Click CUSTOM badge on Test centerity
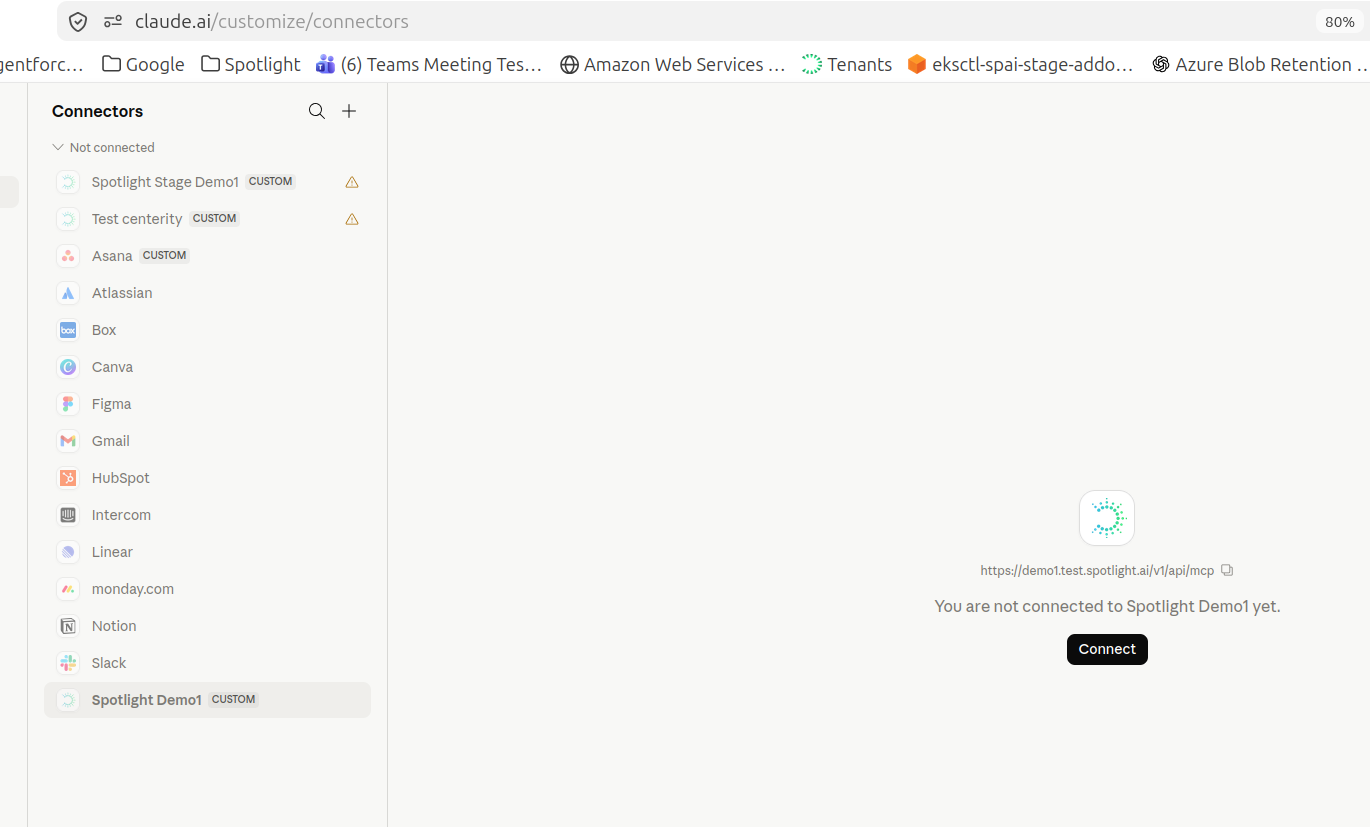 click(x=215, y=218)
